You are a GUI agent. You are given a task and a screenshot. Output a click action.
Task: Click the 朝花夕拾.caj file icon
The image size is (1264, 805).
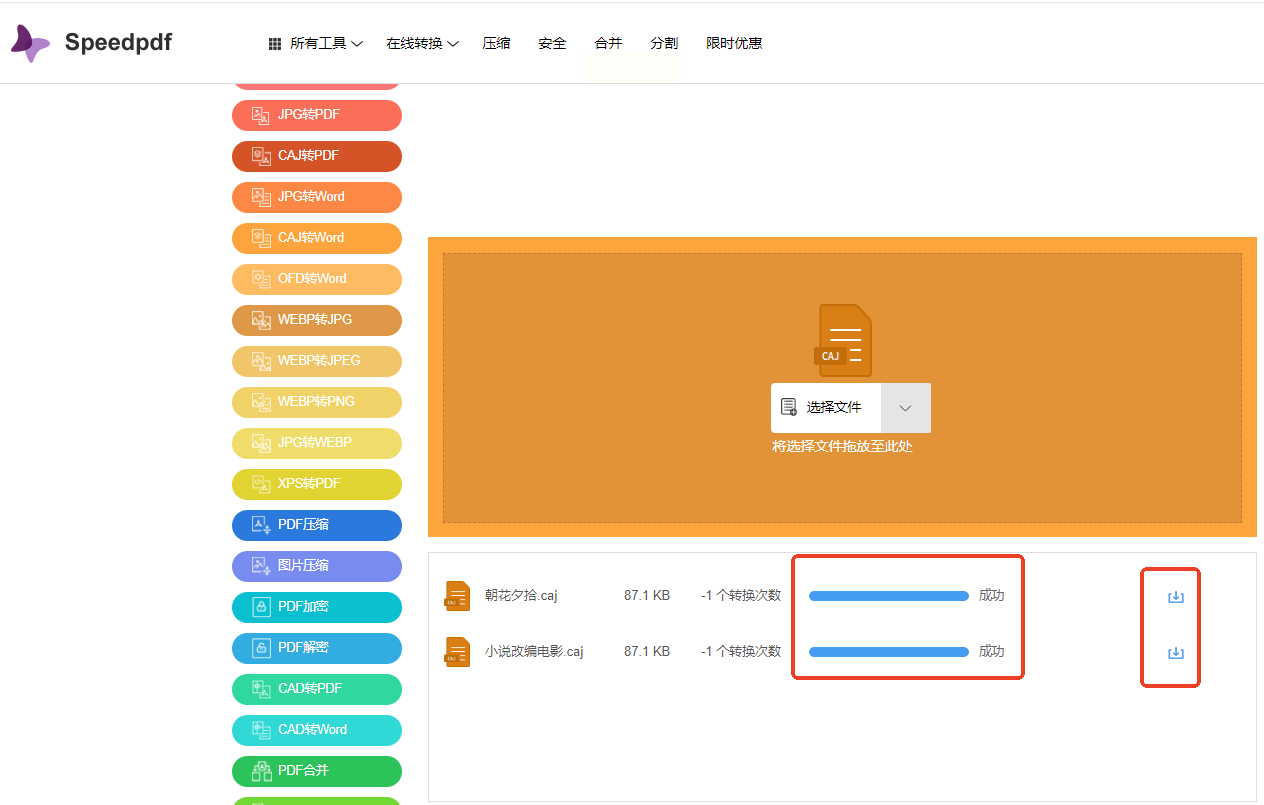click(457, 596)
